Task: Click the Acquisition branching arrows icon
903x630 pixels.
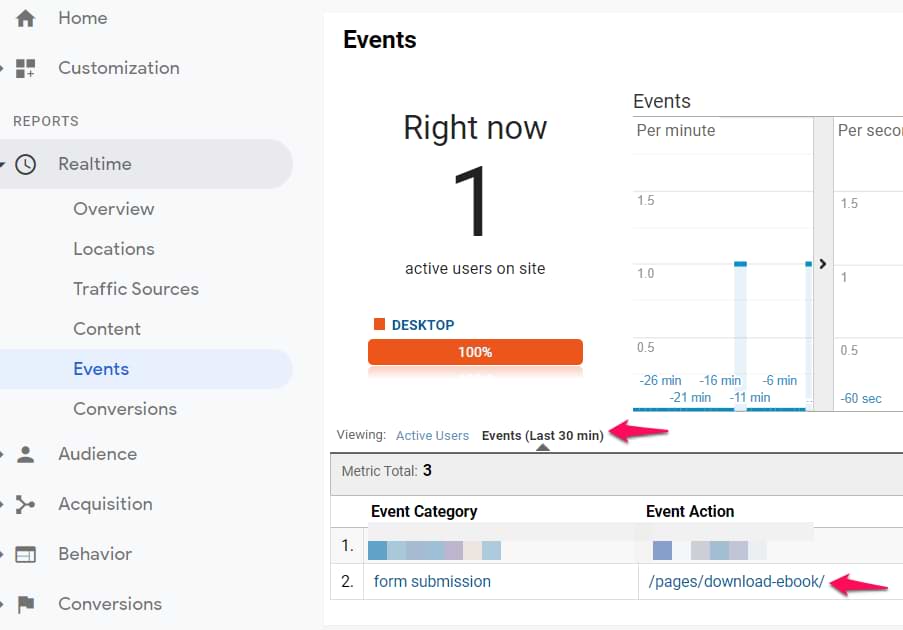Action: [26, 504]
